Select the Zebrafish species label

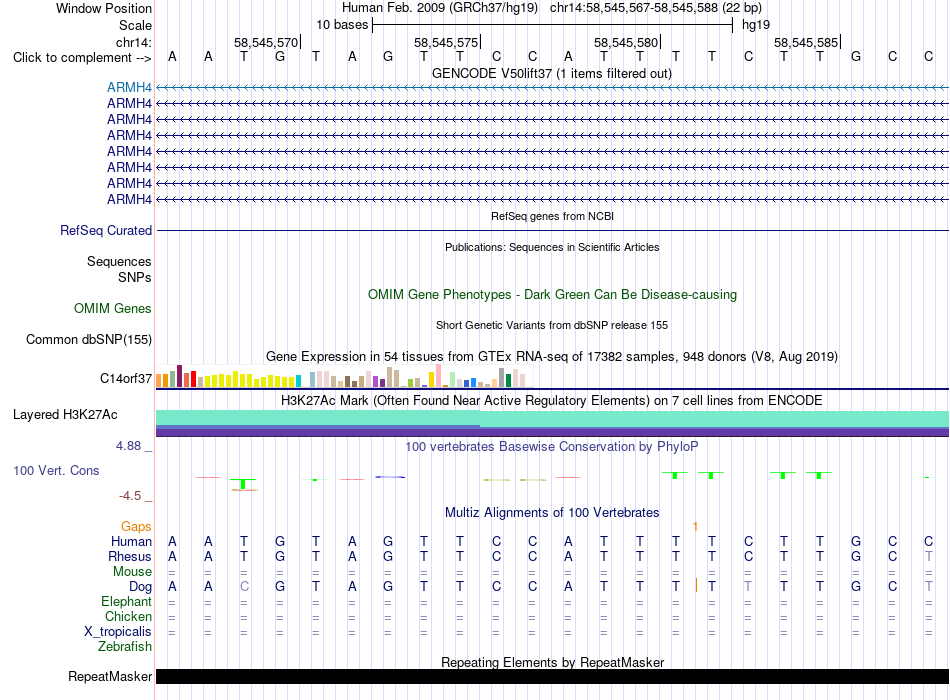[x=125, y=647]
